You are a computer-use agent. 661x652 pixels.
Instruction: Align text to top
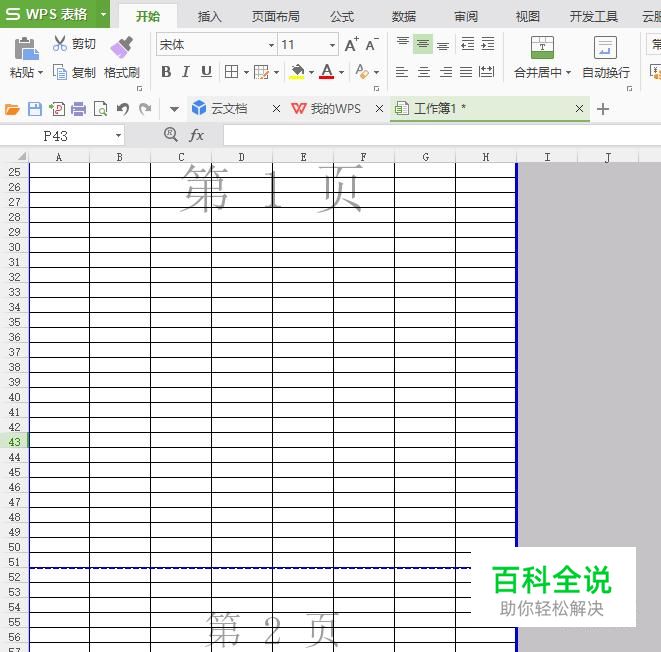pyautogui.click(x=403, y=43)
